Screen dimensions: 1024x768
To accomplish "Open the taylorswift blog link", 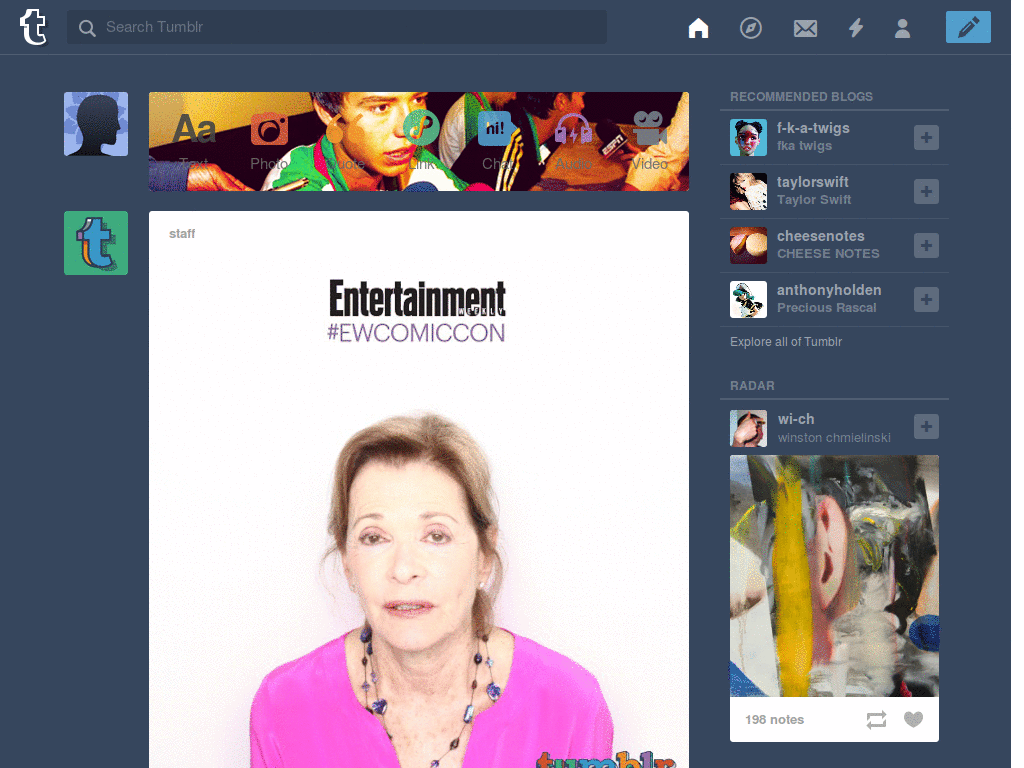I will [x=812, y=182].
